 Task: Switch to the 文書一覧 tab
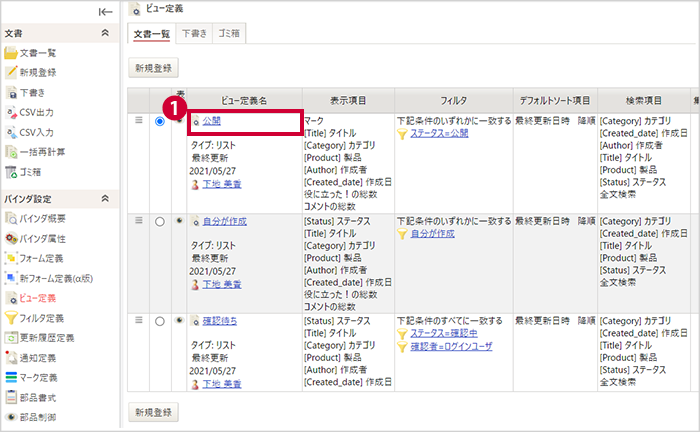click(x=152, y=34)
